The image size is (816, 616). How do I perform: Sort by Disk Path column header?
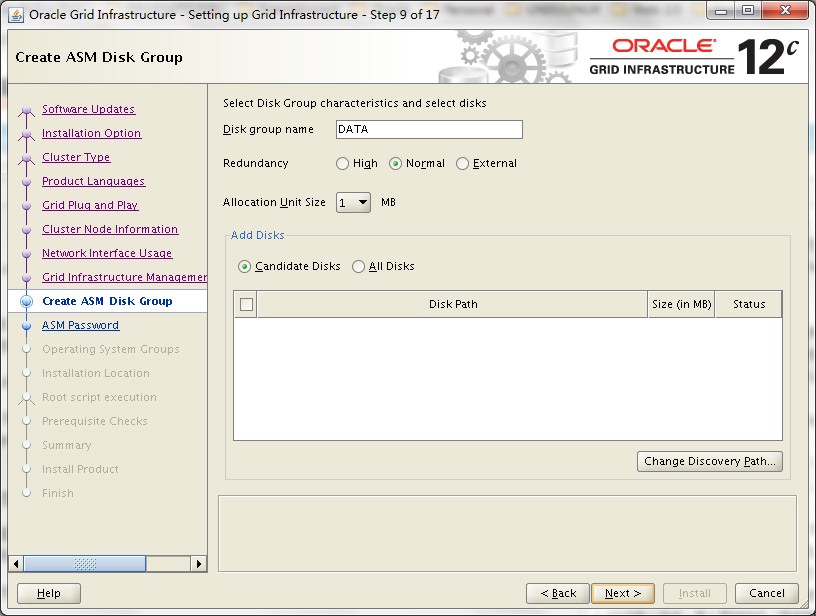[x=453, y=304]
